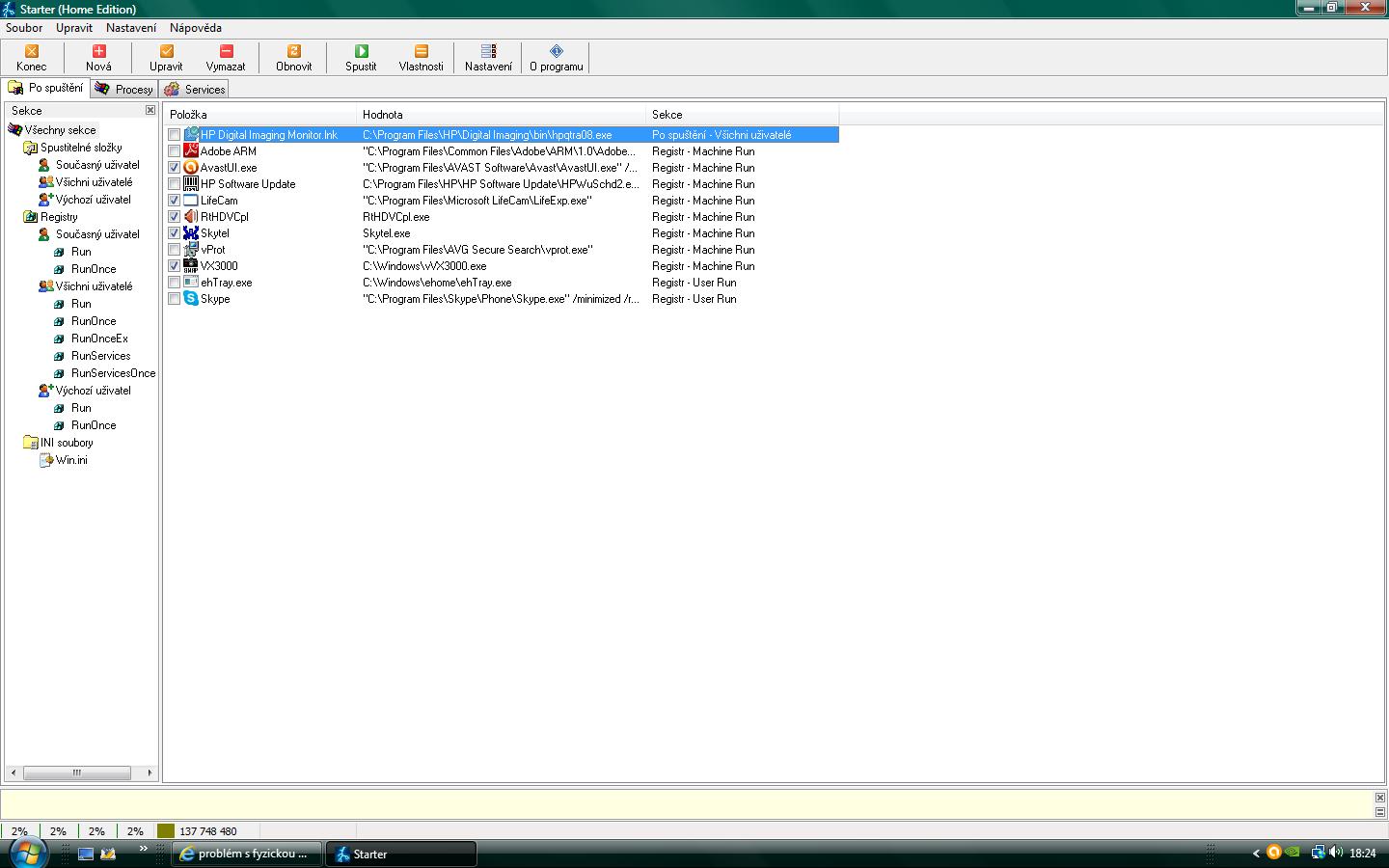
Task: Click the Upravit toolbar button with checkmark icon
Action: (166, 58)
